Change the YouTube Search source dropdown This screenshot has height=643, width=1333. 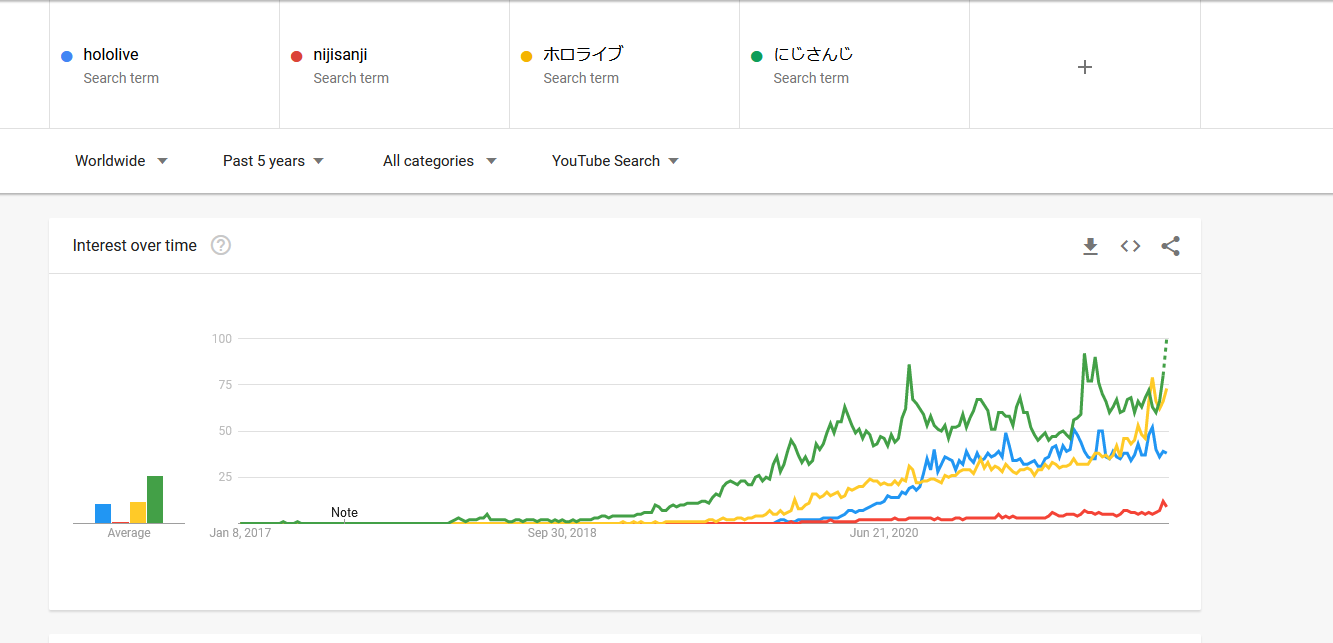point(615,161)
